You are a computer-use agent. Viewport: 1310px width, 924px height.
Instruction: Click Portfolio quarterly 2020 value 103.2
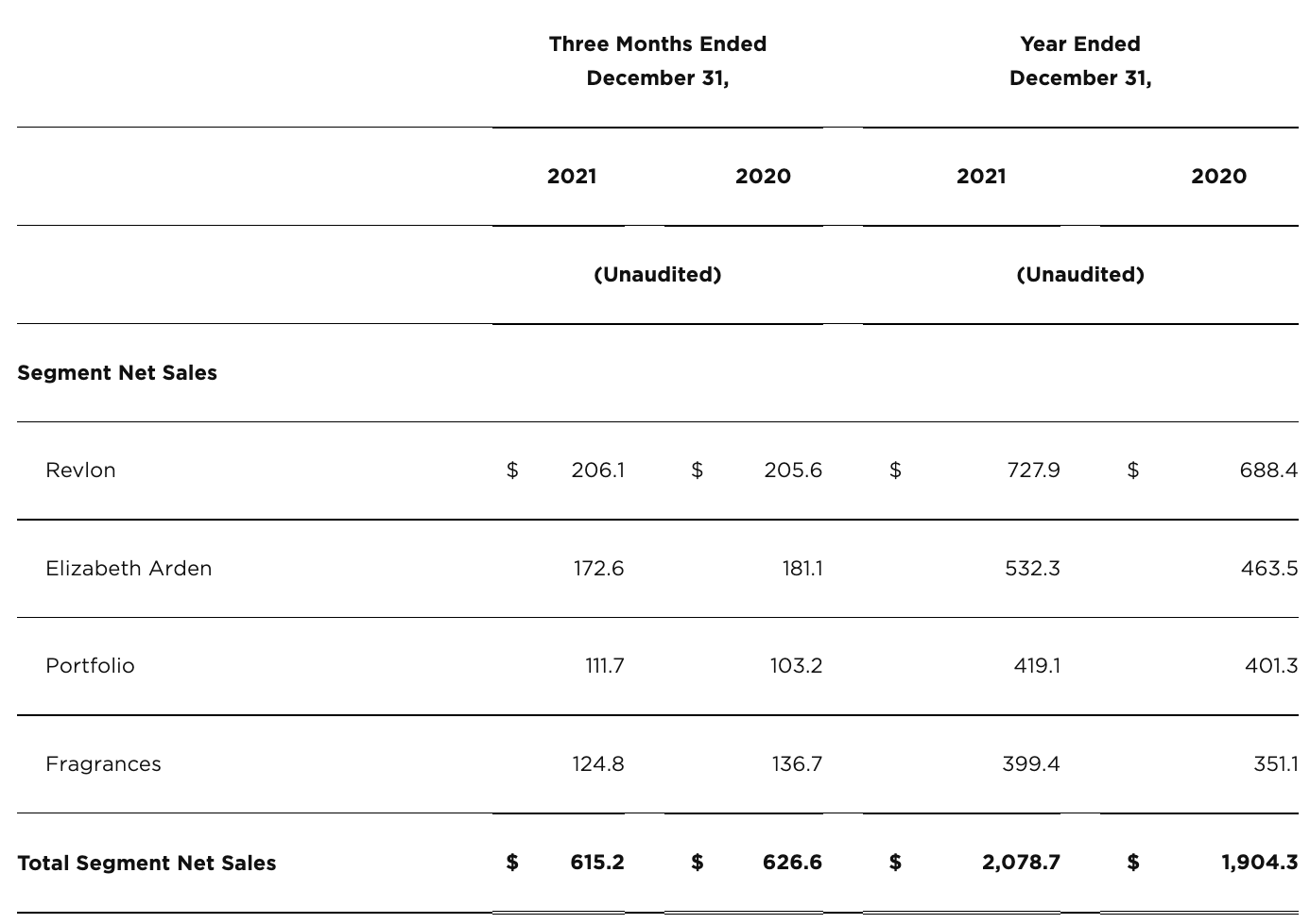796,666
